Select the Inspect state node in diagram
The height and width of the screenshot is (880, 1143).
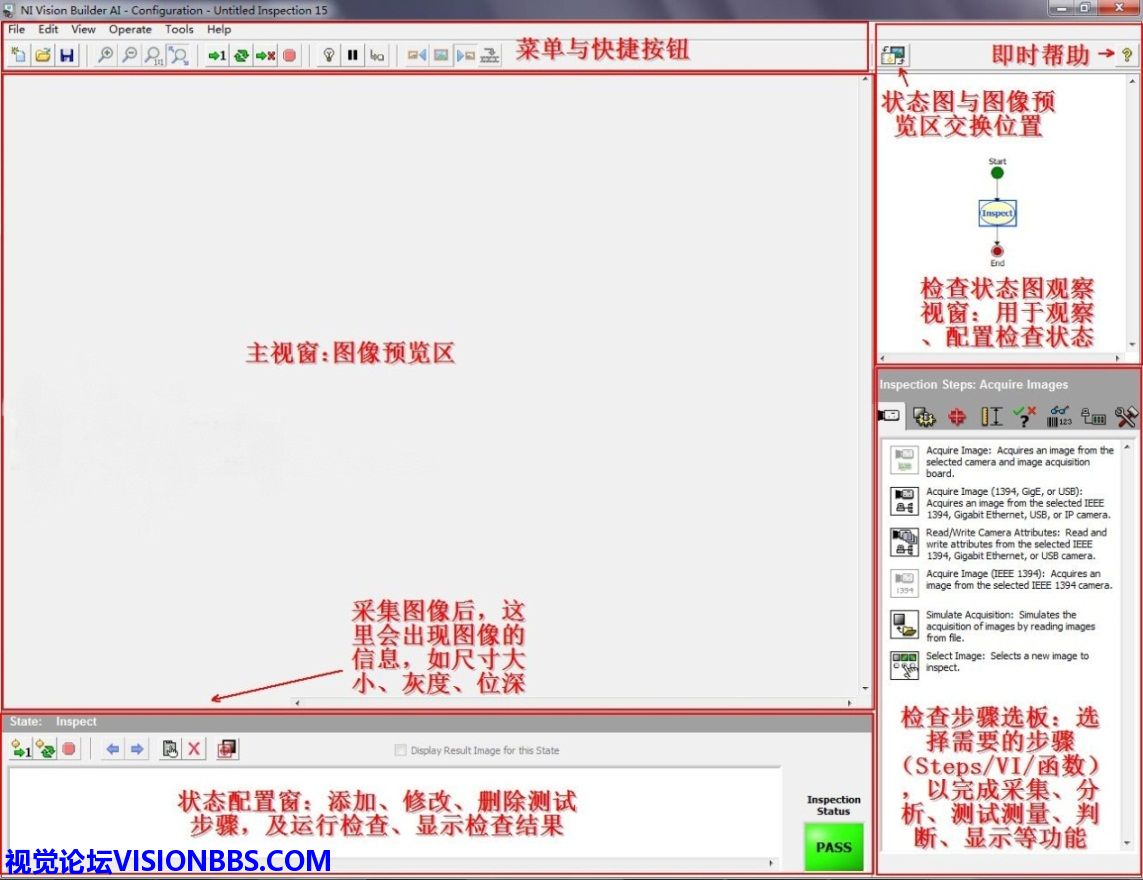click(x=997, y=213)
